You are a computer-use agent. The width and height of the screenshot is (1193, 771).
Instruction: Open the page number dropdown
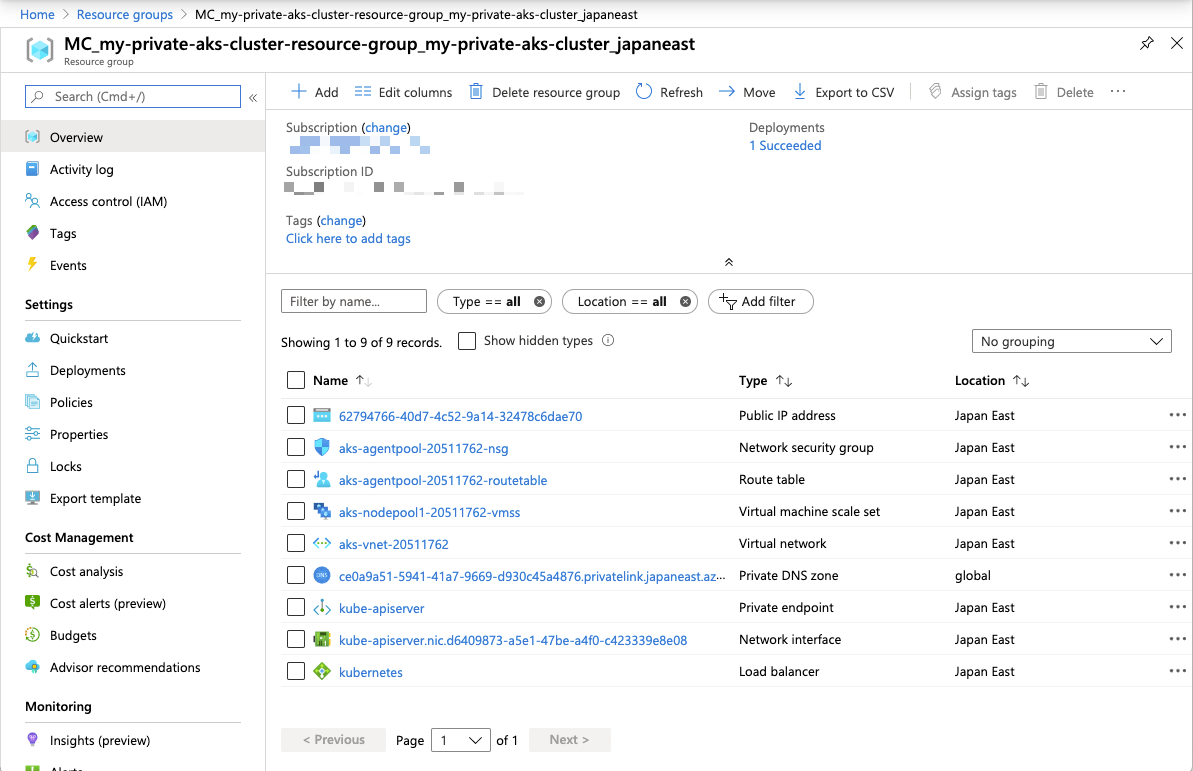pyautogui.click(x=460, y=740)
